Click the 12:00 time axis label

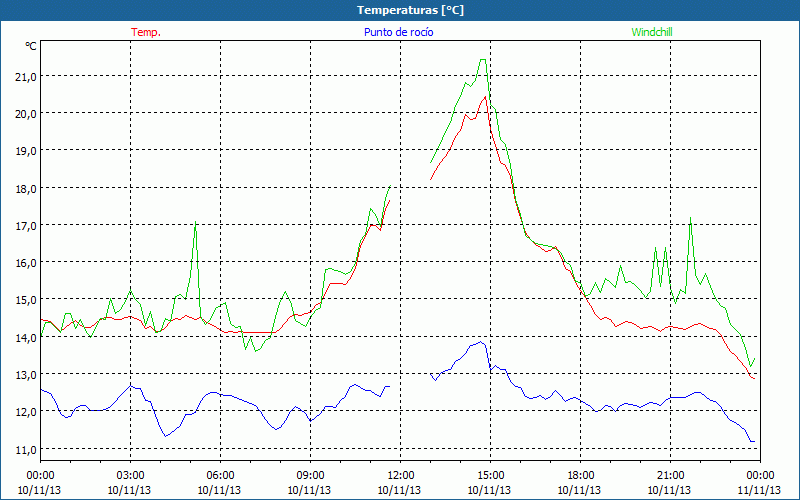[401, 476]
